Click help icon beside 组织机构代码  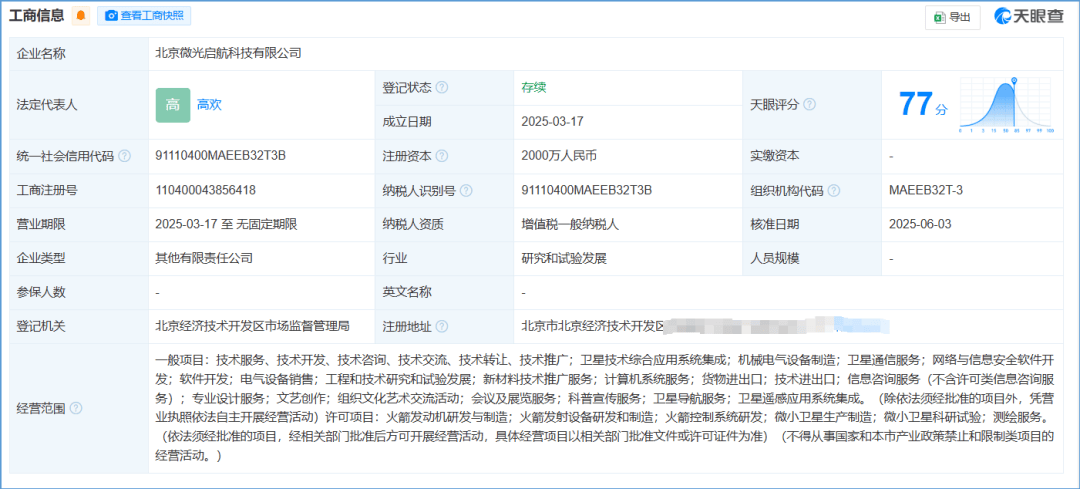click(834, 190)
